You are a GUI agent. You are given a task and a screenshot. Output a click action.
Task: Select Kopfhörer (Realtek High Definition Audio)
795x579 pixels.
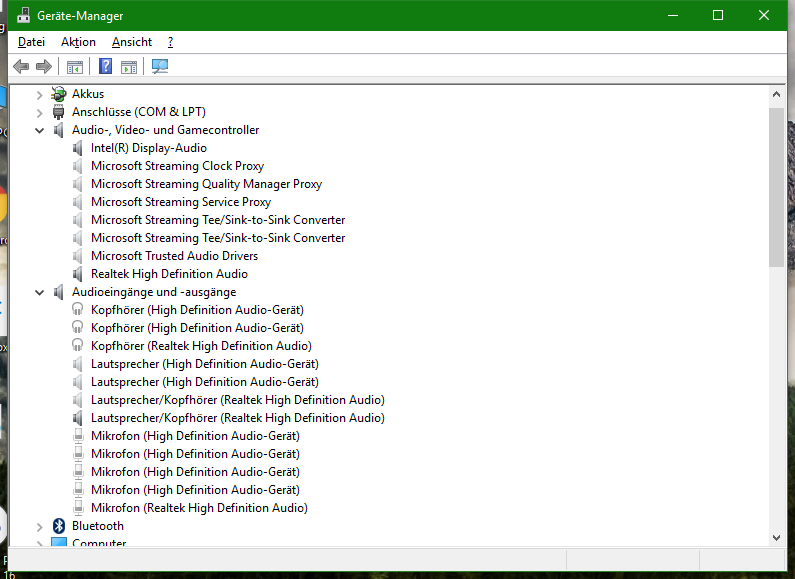pos(201,346)
